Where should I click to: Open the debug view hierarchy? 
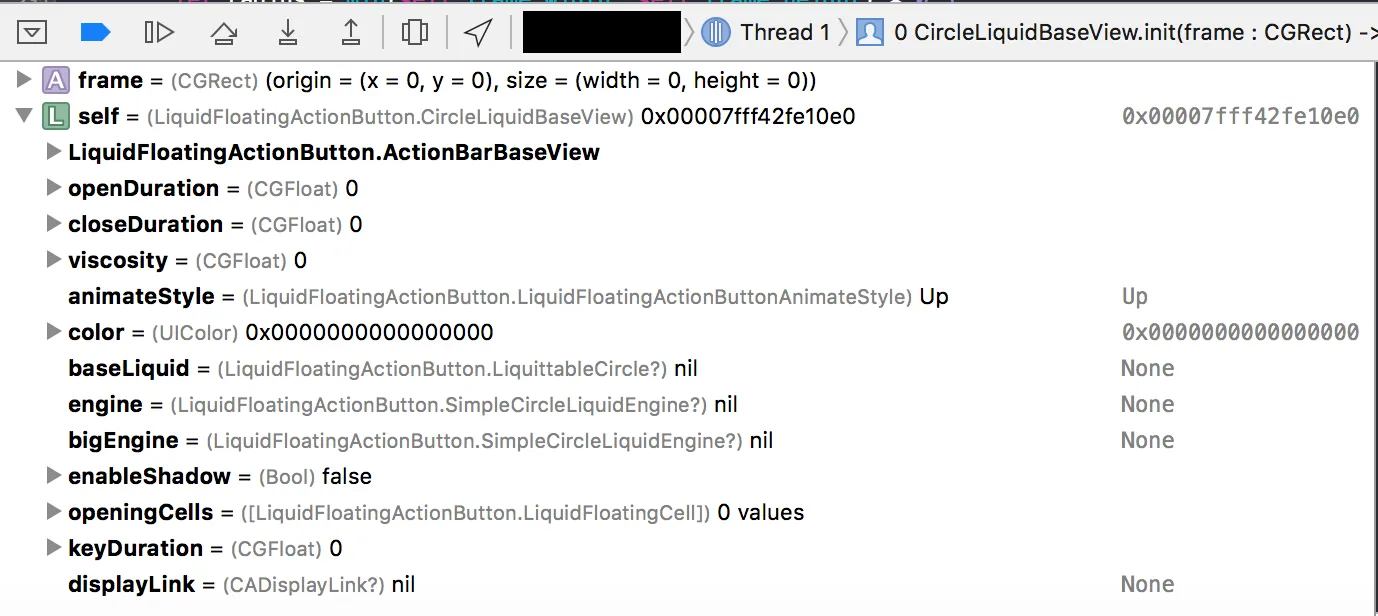coord(415,33)
